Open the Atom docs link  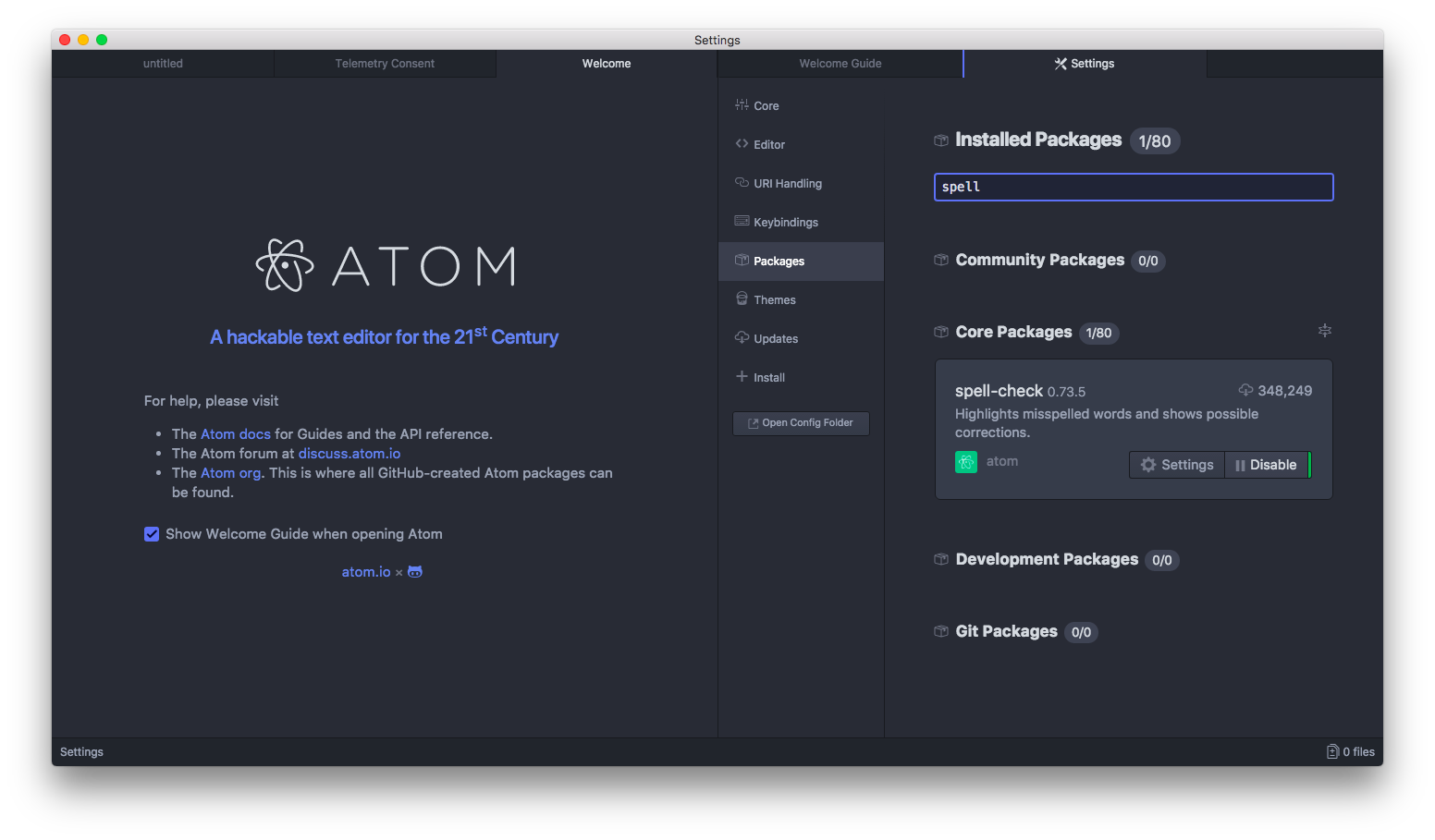click(x=236, y=434)
